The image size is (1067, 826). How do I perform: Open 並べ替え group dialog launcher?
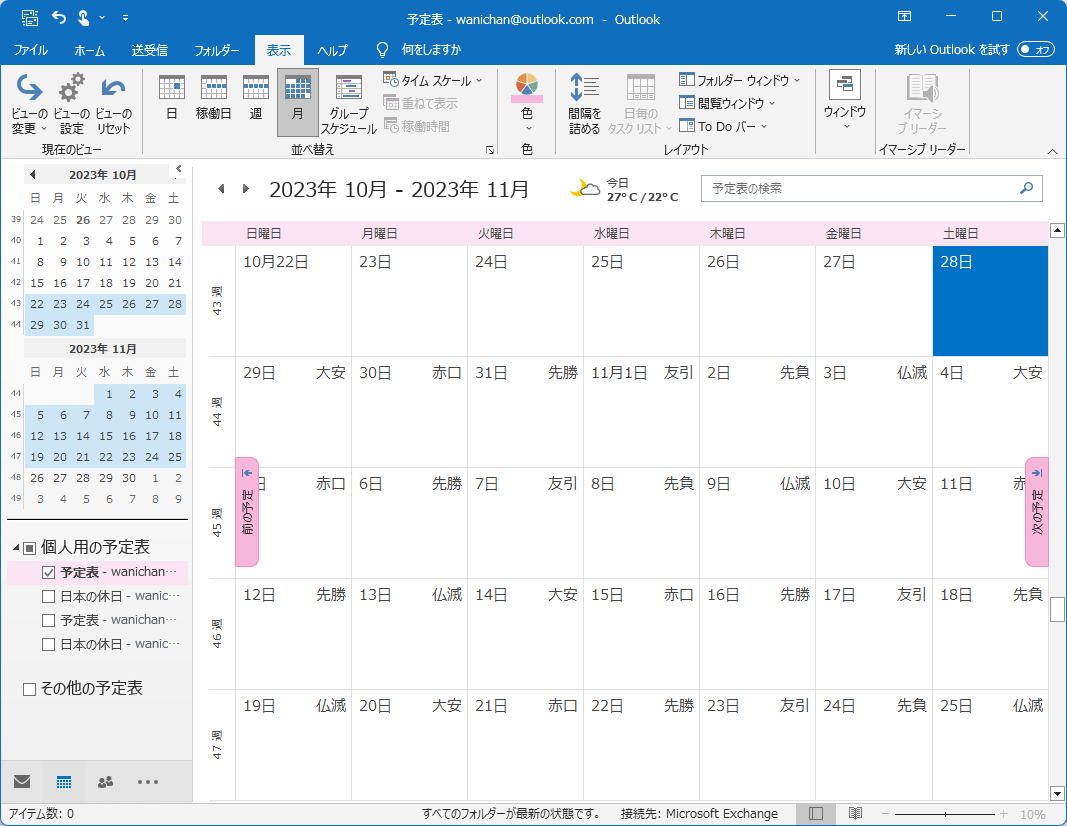coord(490,150)
